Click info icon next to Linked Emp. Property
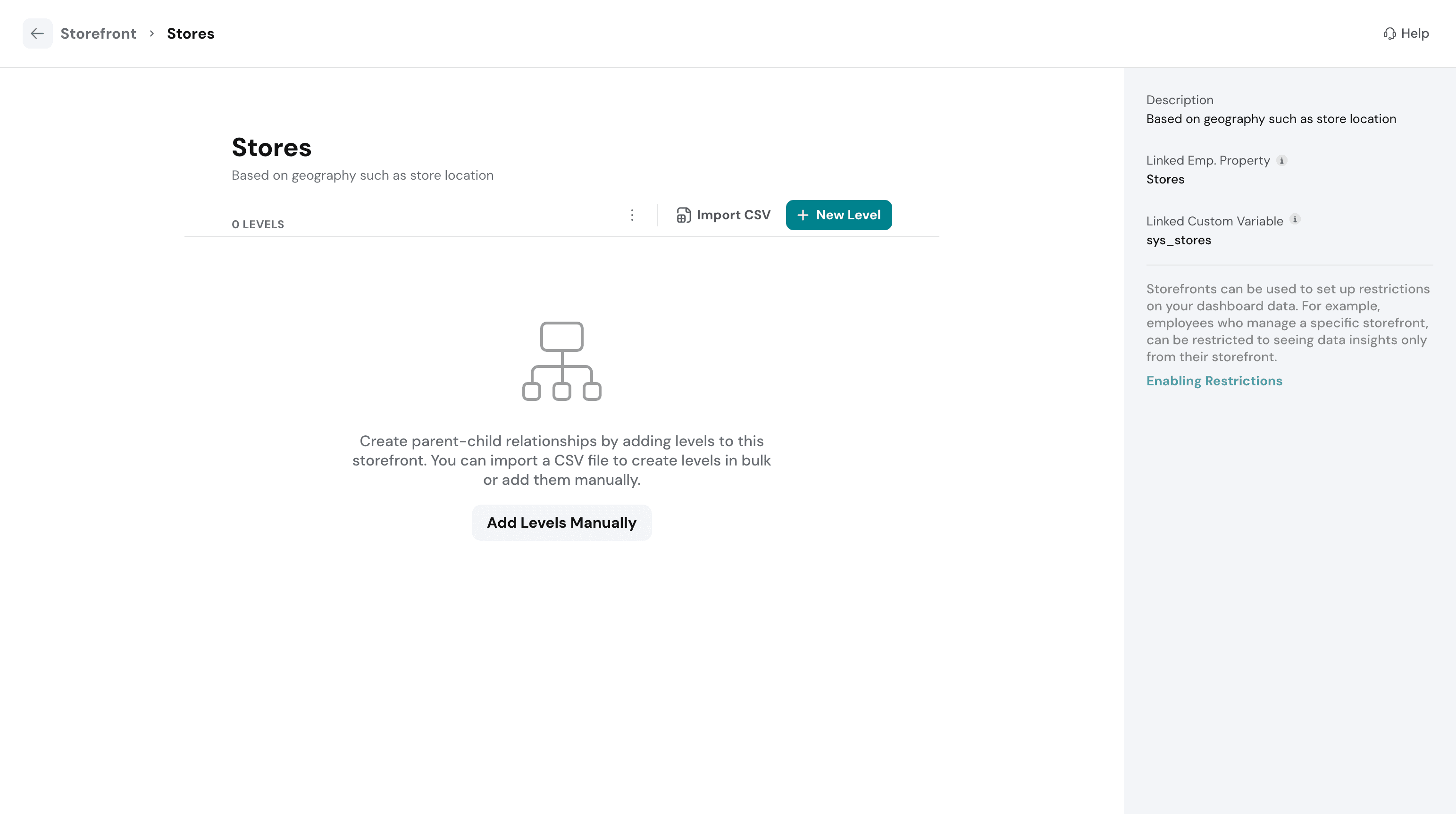This screenshot has width=1456, height=814. point(1281,161)
